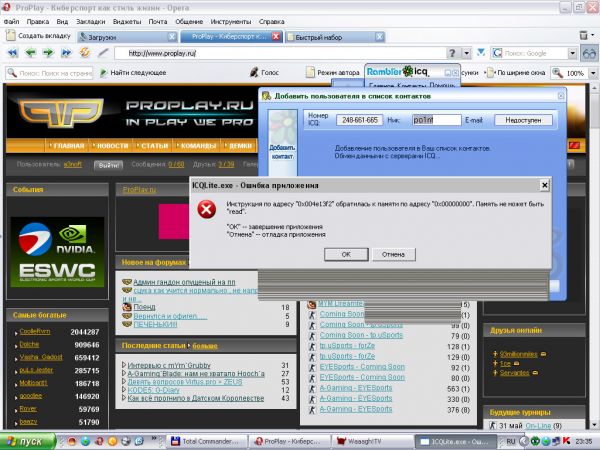Open the trash can dropdown arrow
The image size is (600, 450).
[x=593, y=35]
